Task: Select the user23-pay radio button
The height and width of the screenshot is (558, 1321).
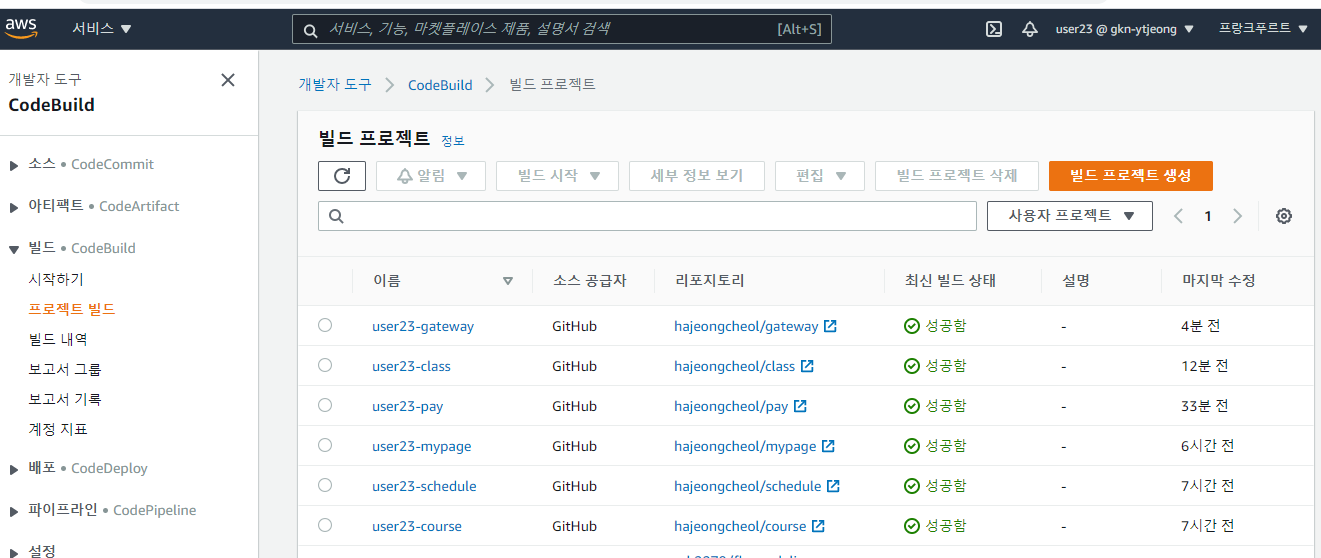Action: pos(325,405)
